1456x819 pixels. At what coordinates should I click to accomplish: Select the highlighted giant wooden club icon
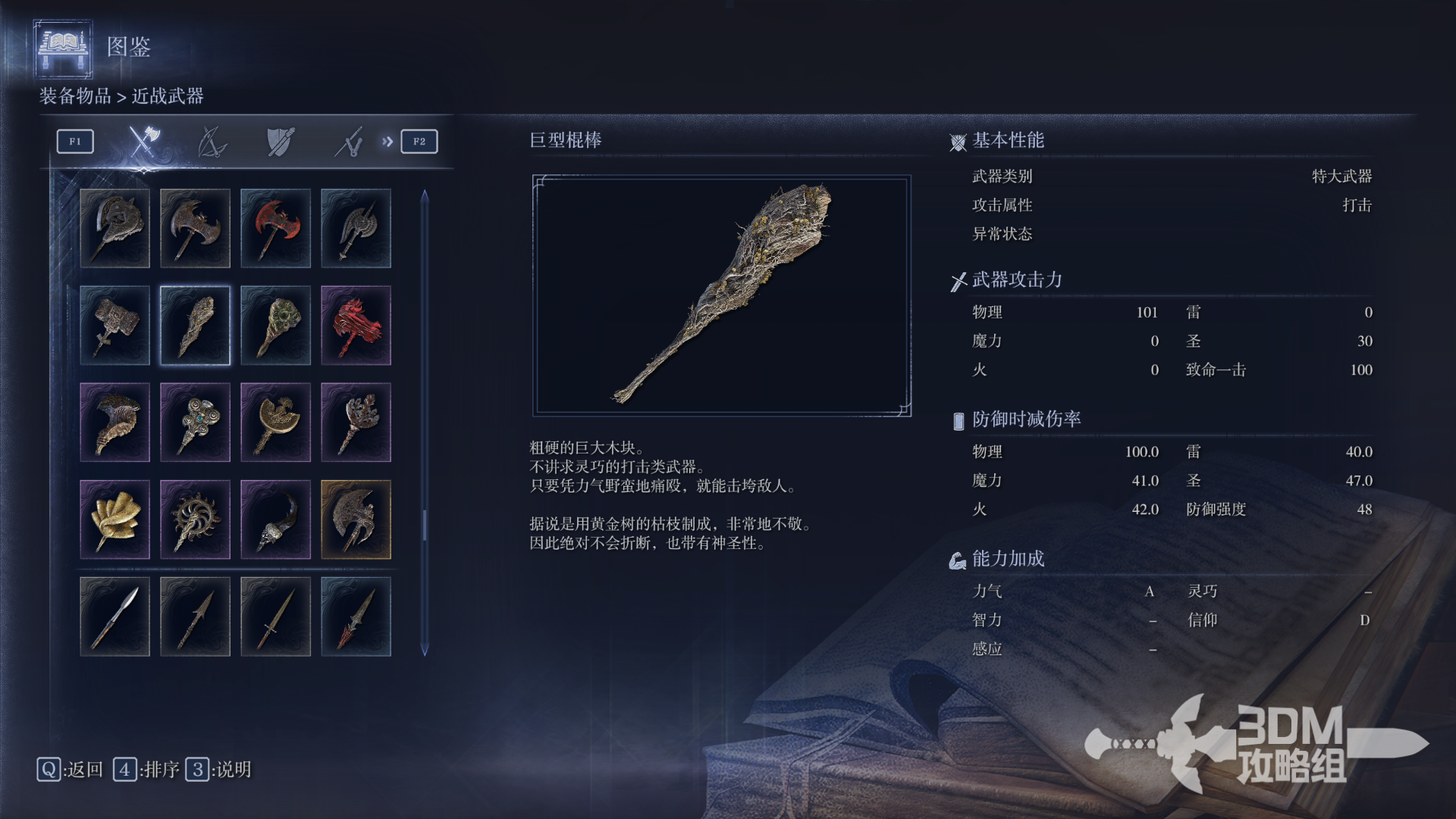point(195,325)
